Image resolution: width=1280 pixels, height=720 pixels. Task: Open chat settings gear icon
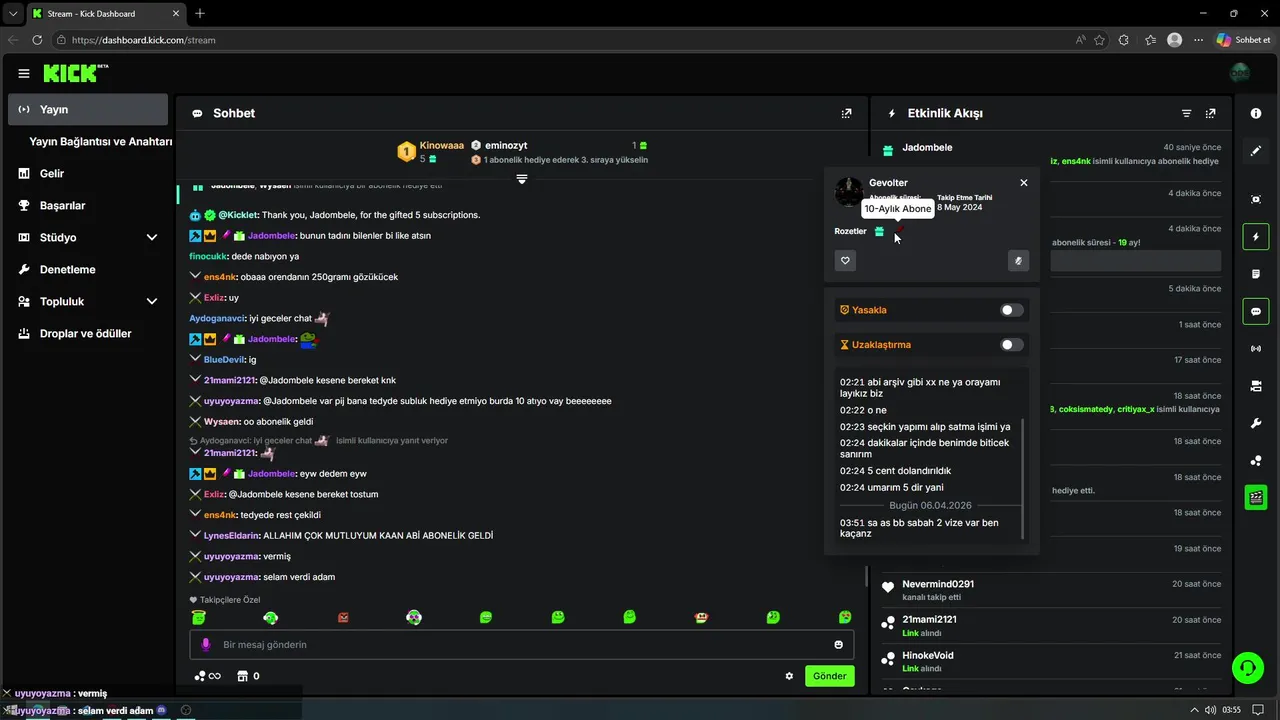pos(789,676)
